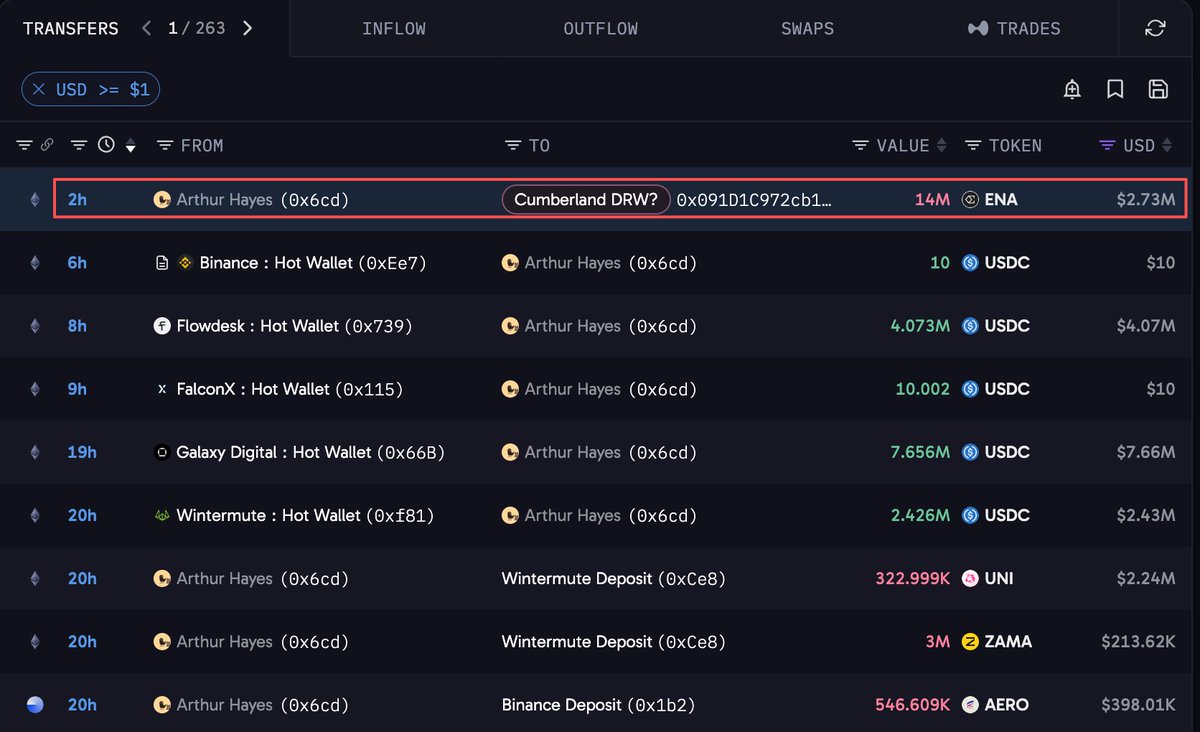Open the Cumberland DRW? label

586,200
